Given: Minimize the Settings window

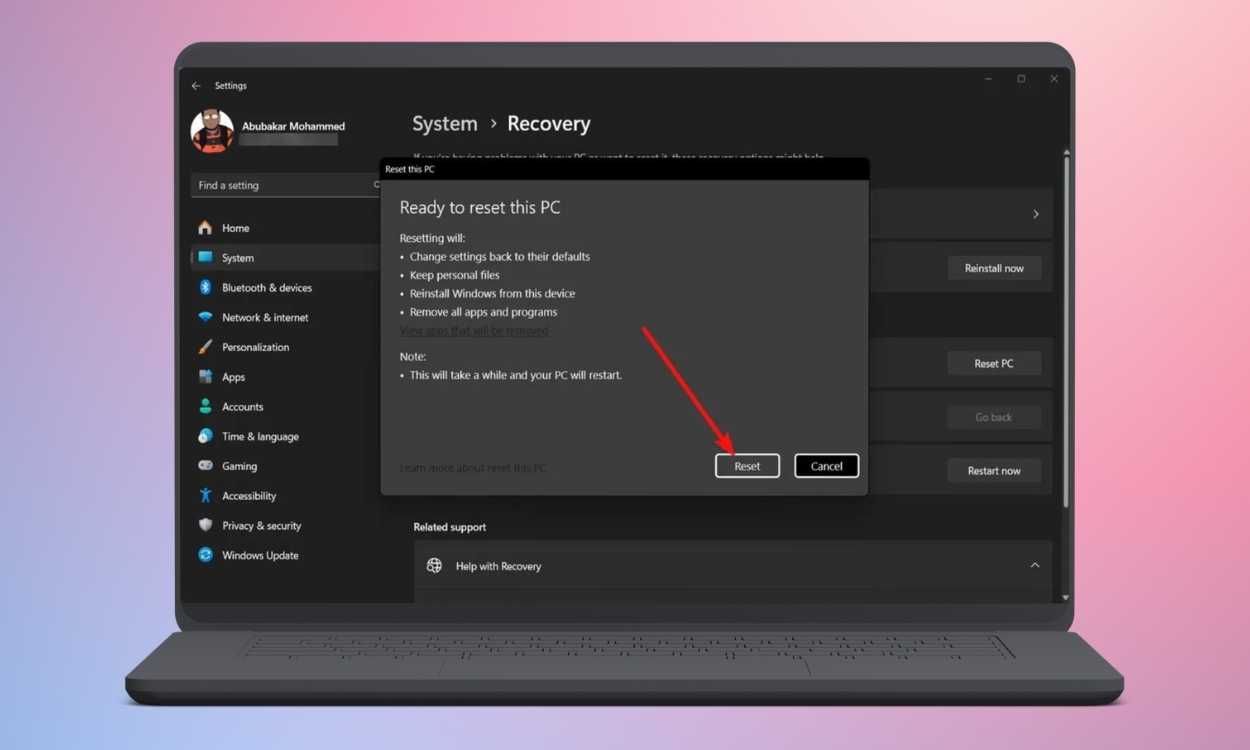Looking at the screenshot, I should tap(988, 79).
